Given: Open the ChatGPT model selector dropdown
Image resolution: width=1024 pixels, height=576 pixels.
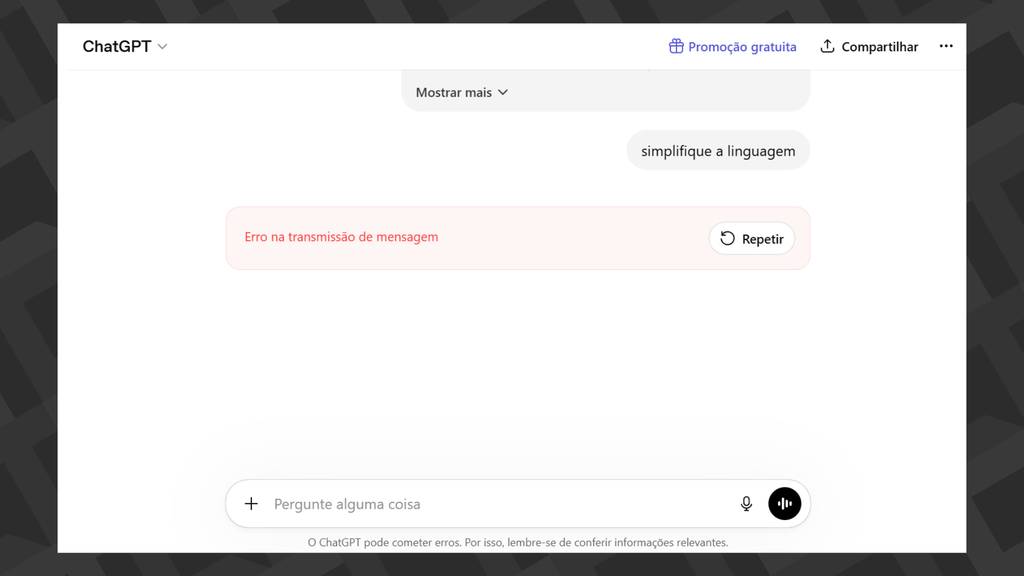Looking at the screenshot, I should point(125,46).
